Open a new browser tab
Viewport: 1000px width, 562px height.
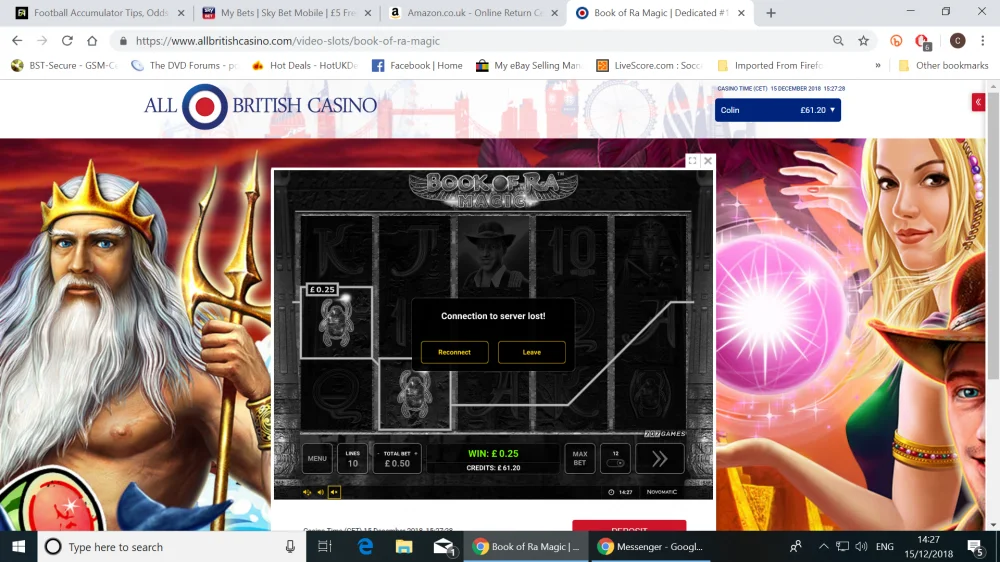[771, 13]
